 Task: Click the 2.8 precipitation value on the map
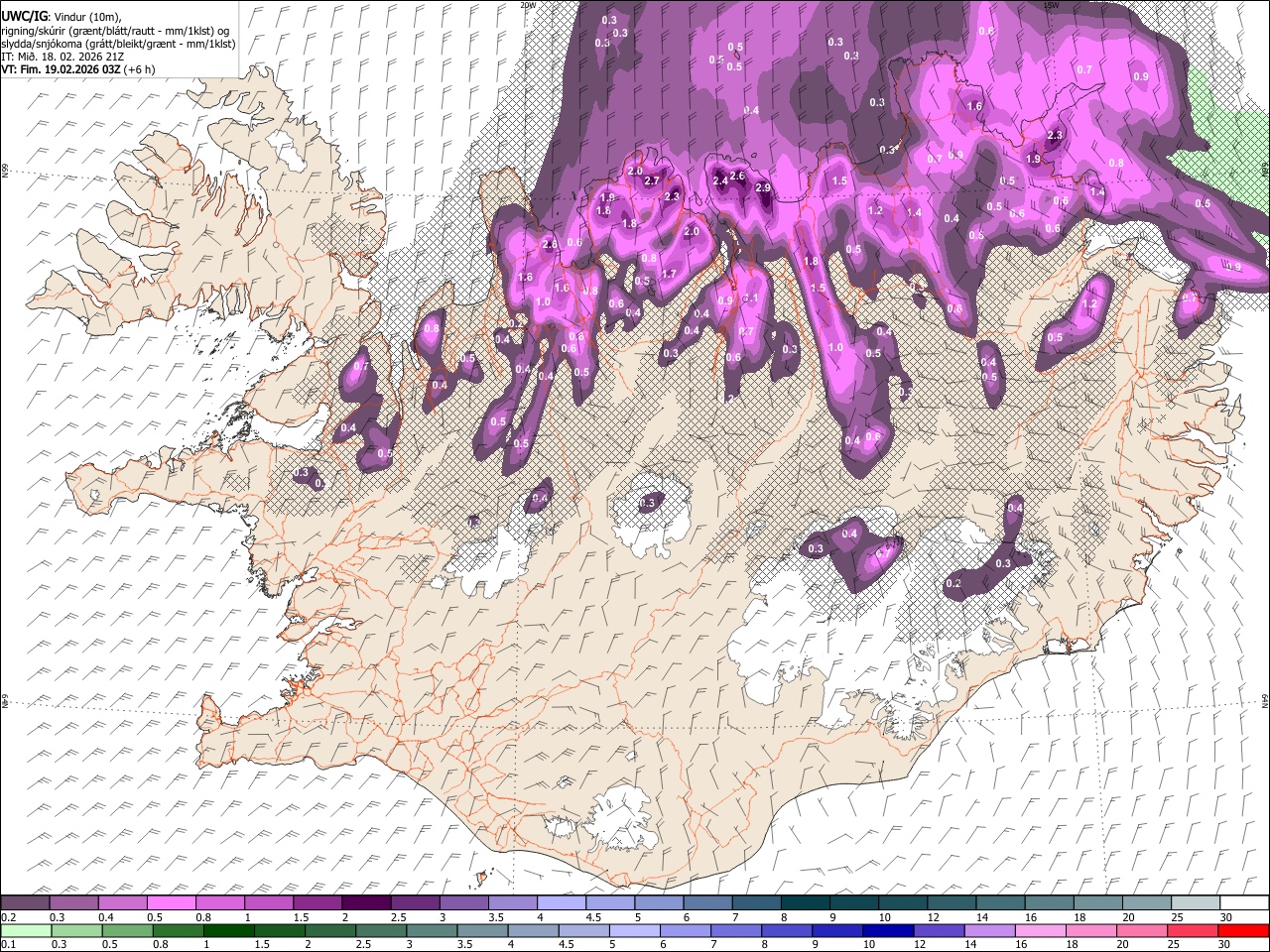pos(551,244)
